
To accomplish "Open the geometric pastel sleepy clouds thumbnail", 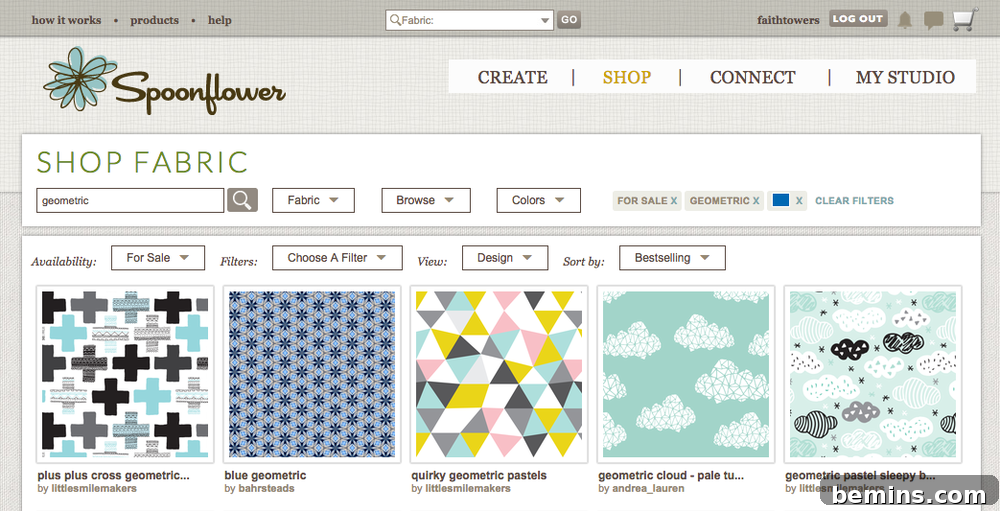I will click(872, 374).
